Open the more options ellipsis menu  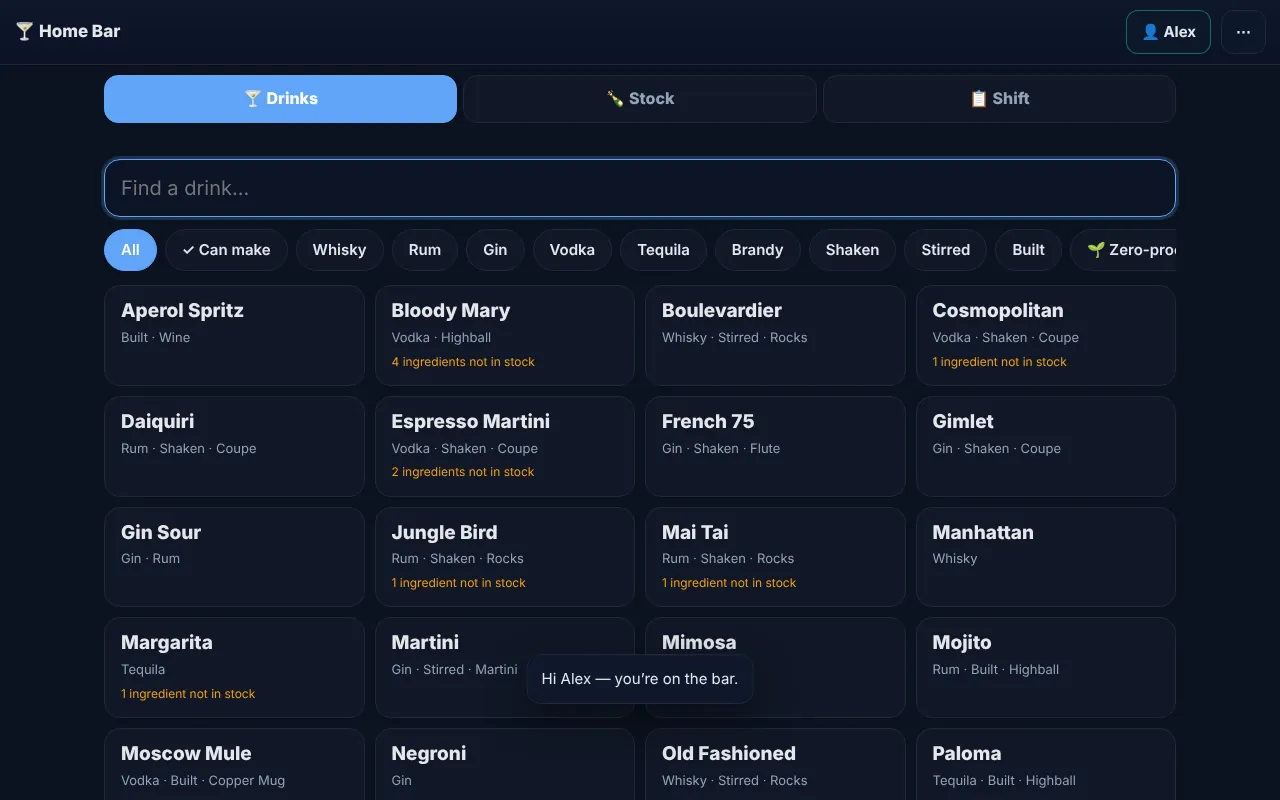click(1243, 32)
